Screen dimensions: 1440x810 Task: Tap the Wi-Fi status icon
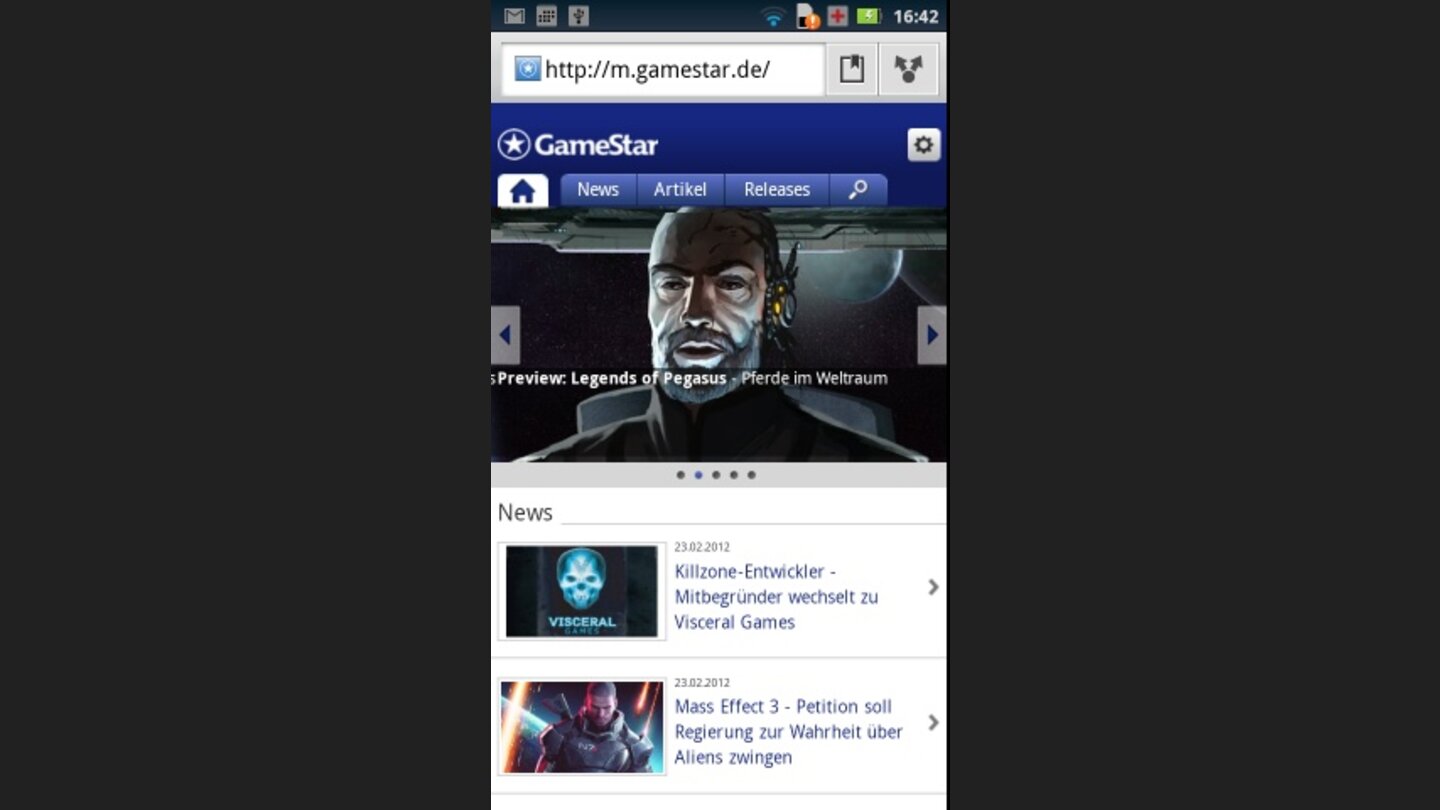pyautogui.click(x=773, y=16)
